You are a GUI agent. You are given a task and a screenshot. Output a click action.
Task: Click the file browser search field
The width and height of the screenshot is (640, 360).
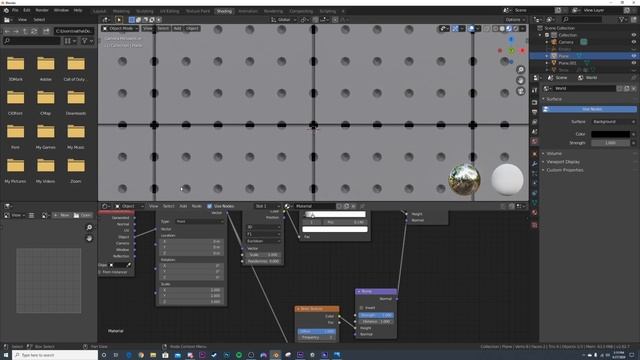coord(32,41)
